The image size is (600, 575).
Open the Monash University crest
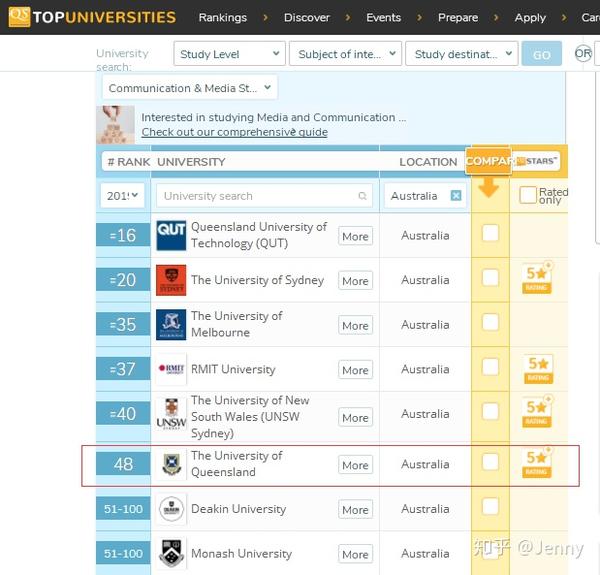tap(171, 554)
